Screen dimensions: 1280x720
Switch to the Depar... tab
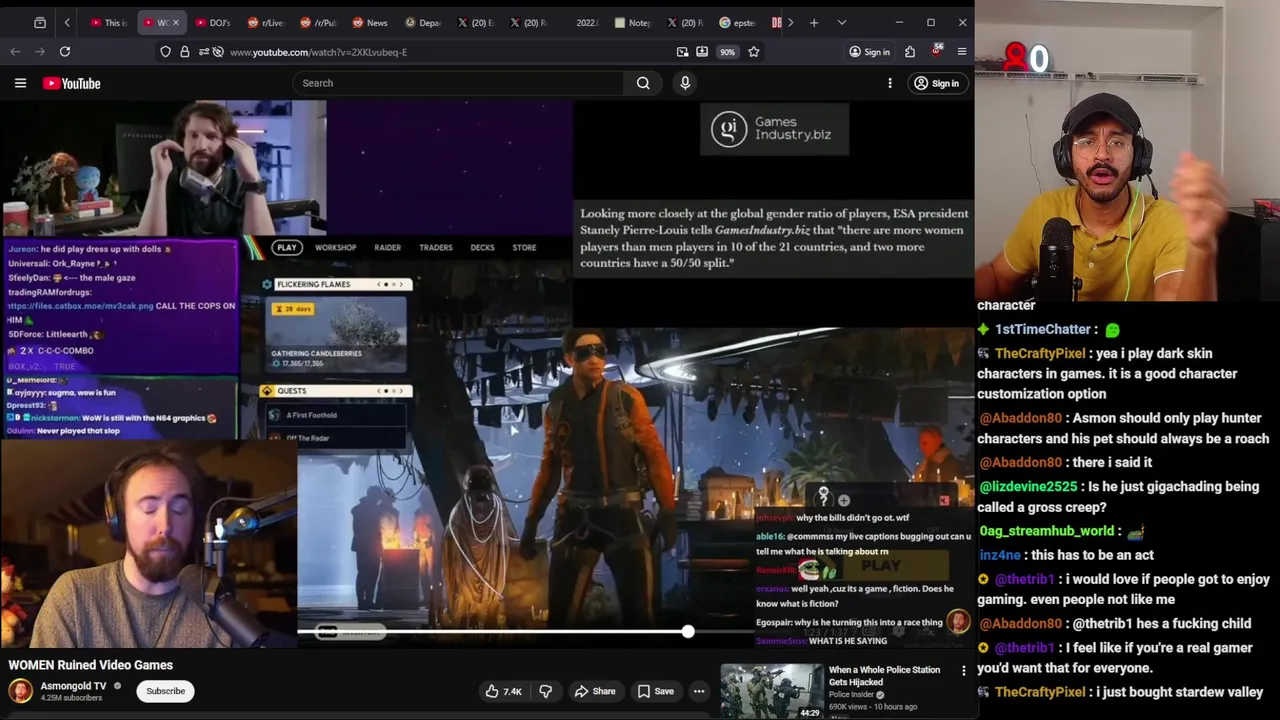tap(423, 22)
